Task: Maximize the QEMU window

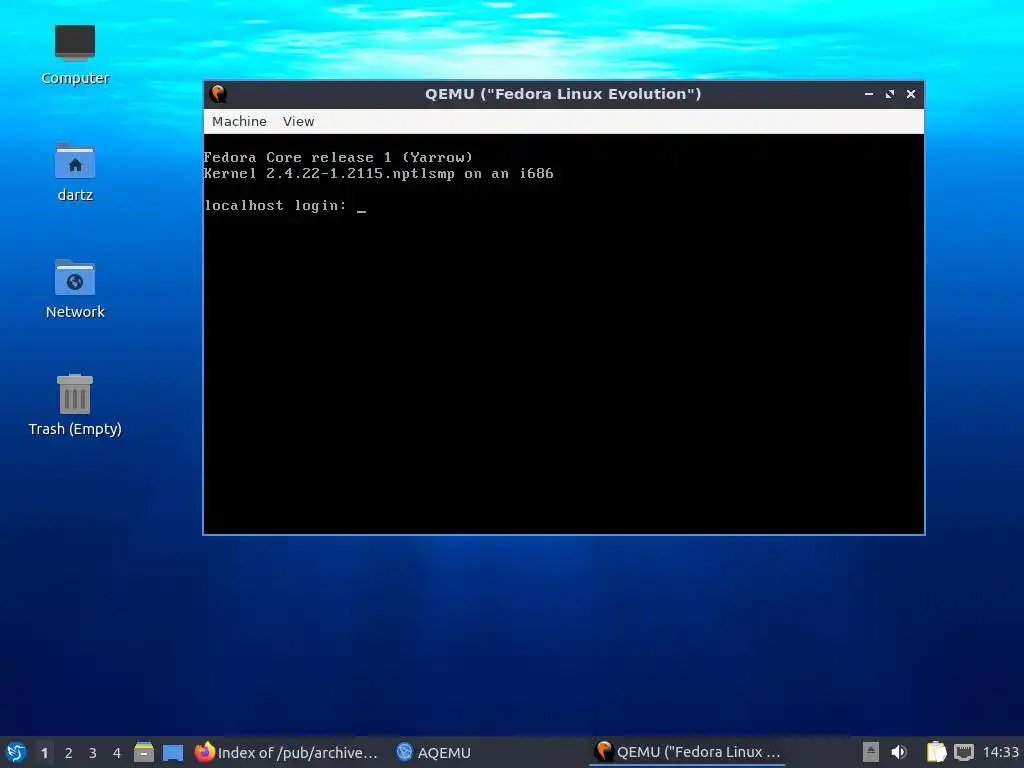Action: pyautogui.click(x=889, y=94)
